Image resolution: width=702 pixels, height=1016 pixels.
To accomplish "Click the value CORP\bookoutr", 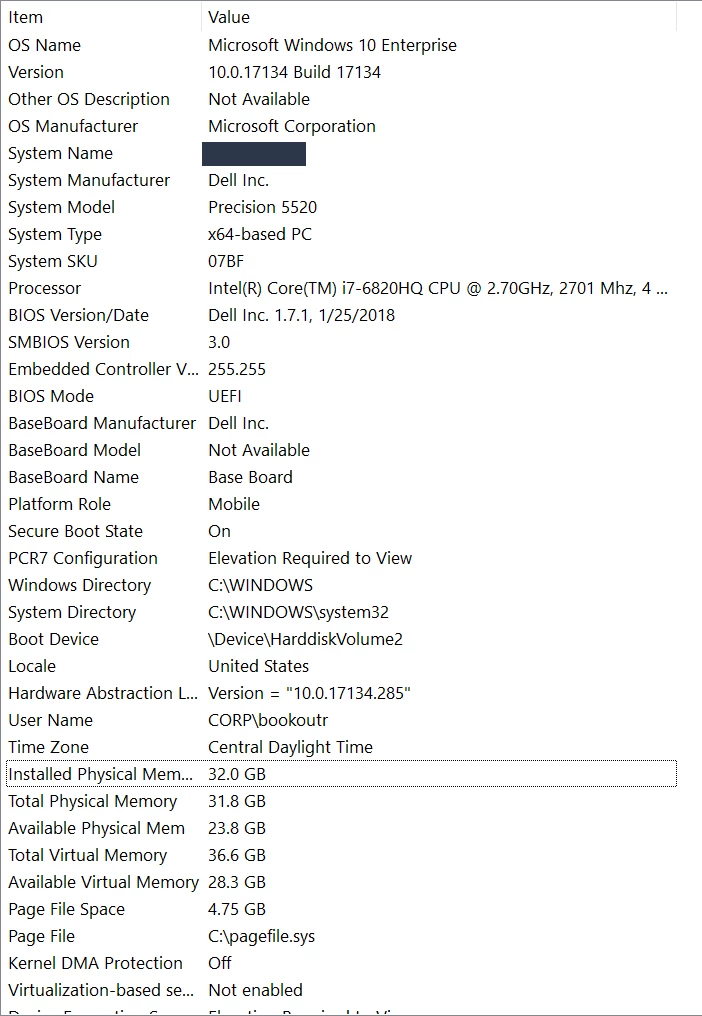I will tap(268, 721).
